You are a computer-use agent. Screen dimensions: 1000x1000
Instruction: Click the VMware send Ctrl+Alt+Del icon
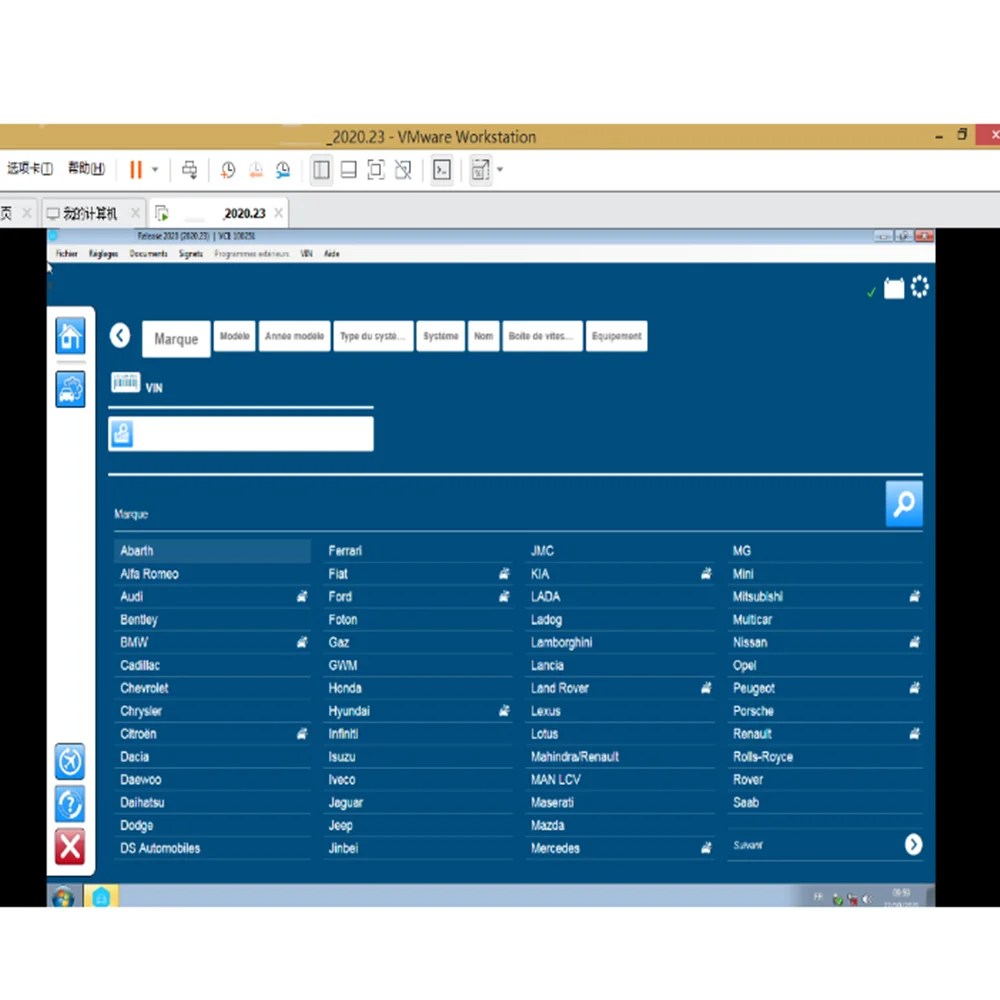(x=189, y=170)
